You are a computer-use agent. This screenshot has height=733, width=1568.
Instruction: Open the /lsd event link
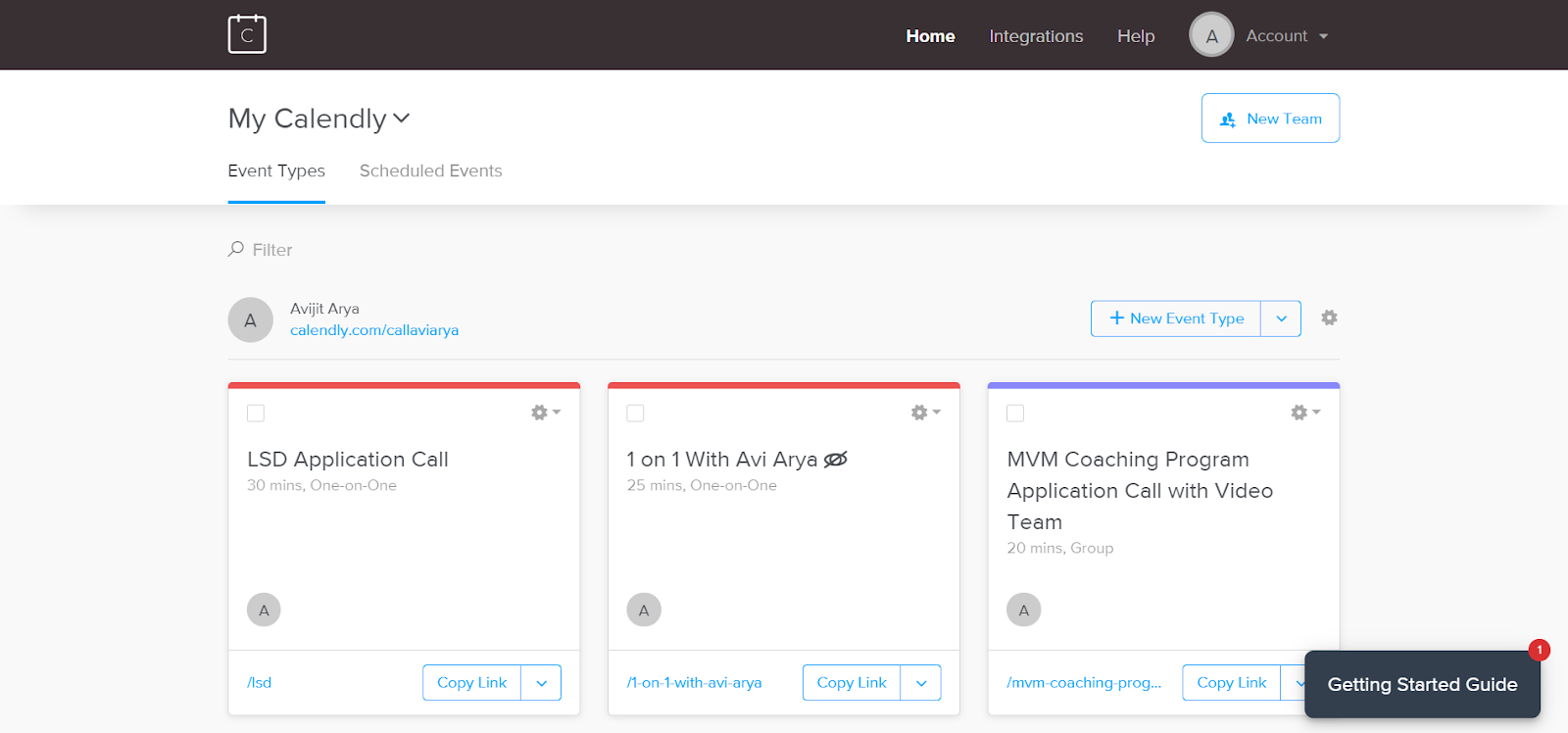[260, 683]
